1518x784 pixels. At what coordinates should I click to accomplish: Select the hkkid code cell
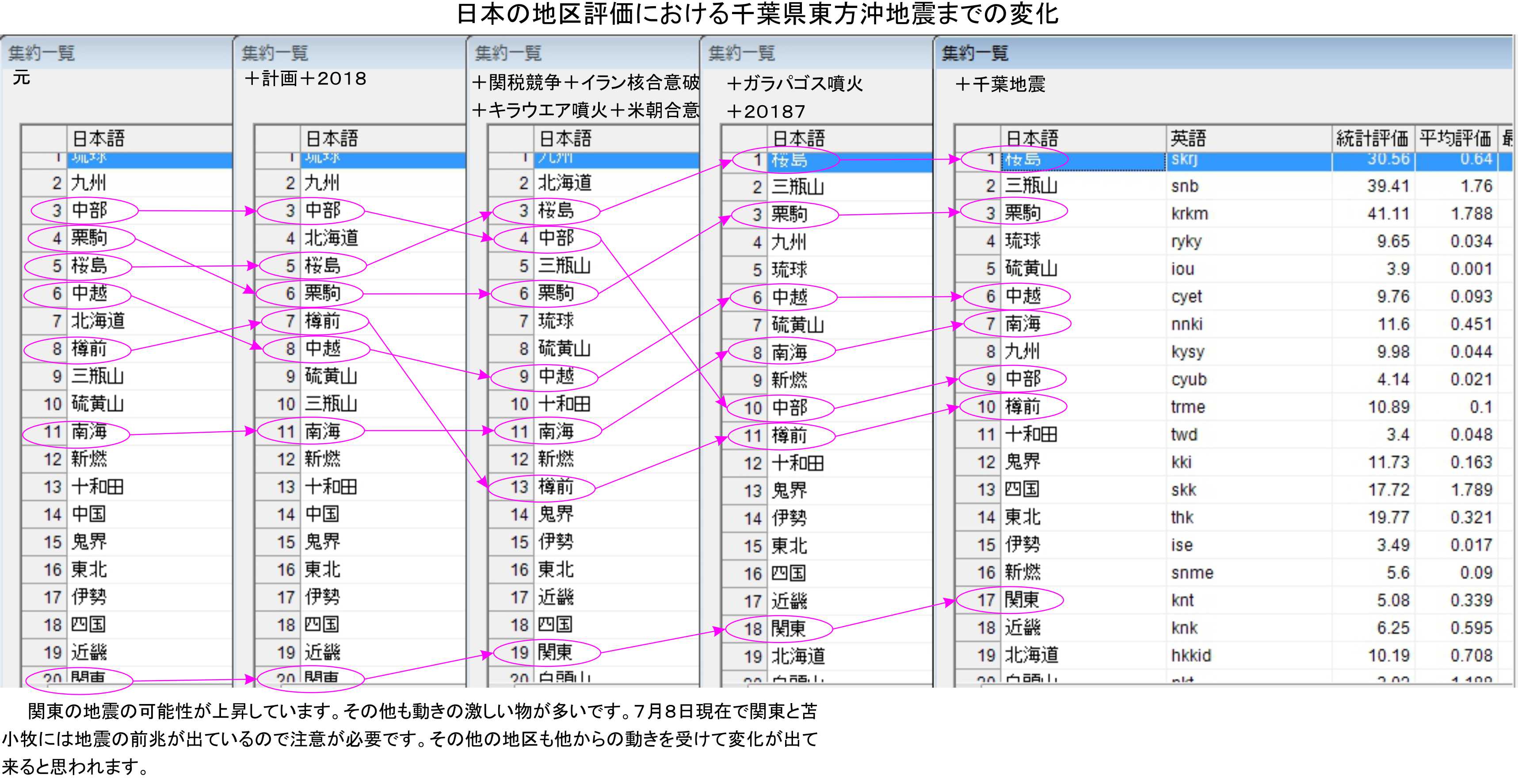(x=1190, y=655)
